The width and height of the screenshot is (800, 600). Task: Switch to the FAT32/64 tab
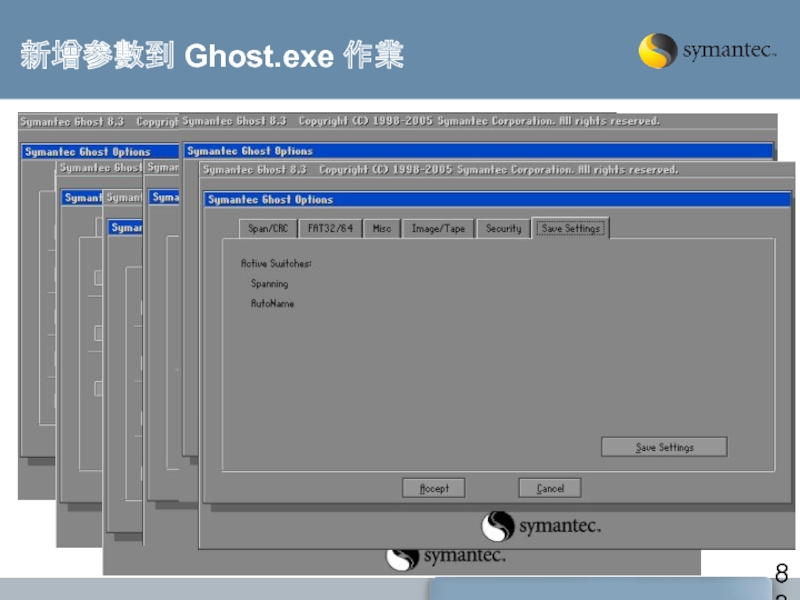point(330,229)
